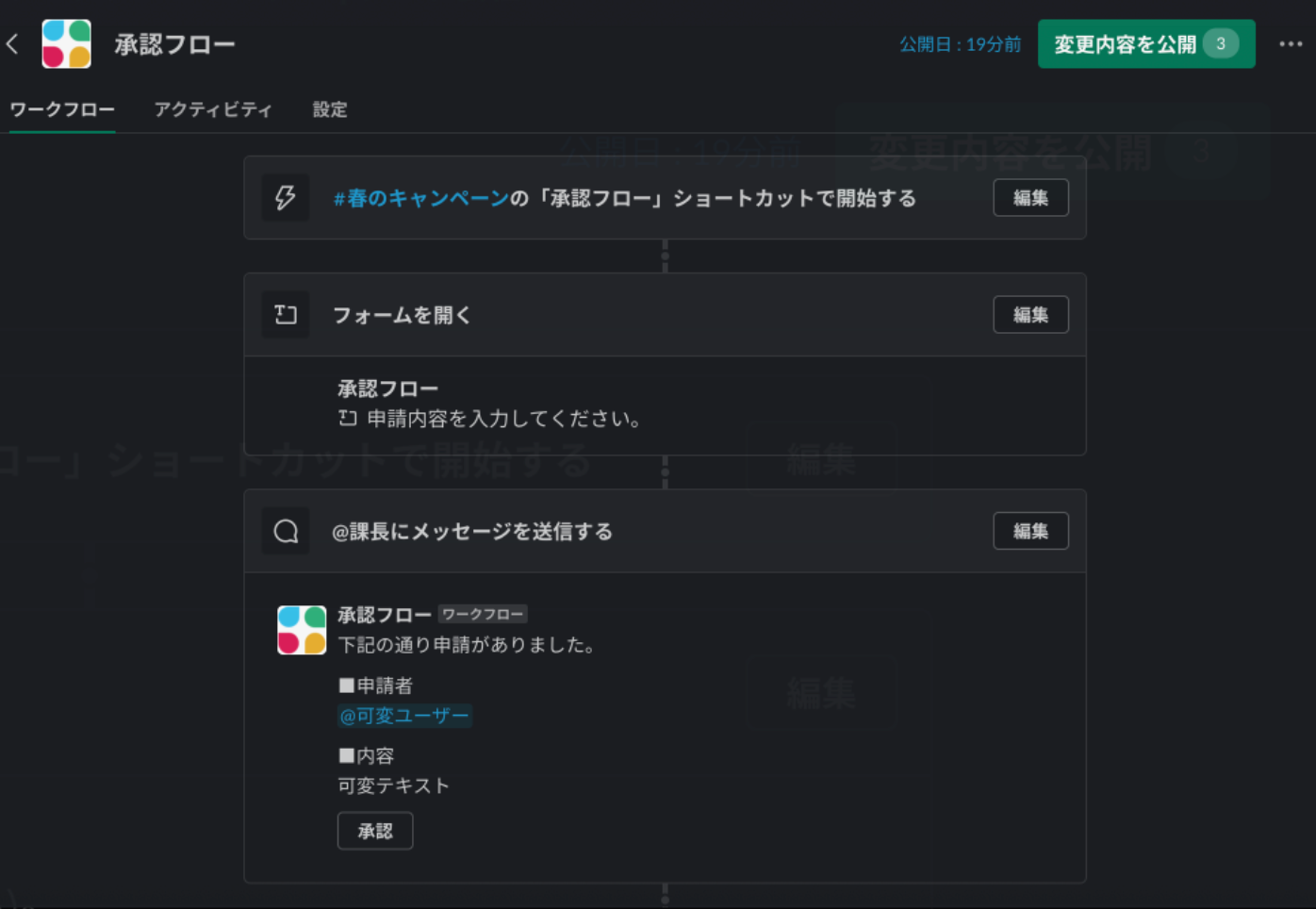The height and width of the screenshot is (909, 1316).
Task: Click 「承認フロー」ショートカットで開始する trigger text
Action: (724, 198)
